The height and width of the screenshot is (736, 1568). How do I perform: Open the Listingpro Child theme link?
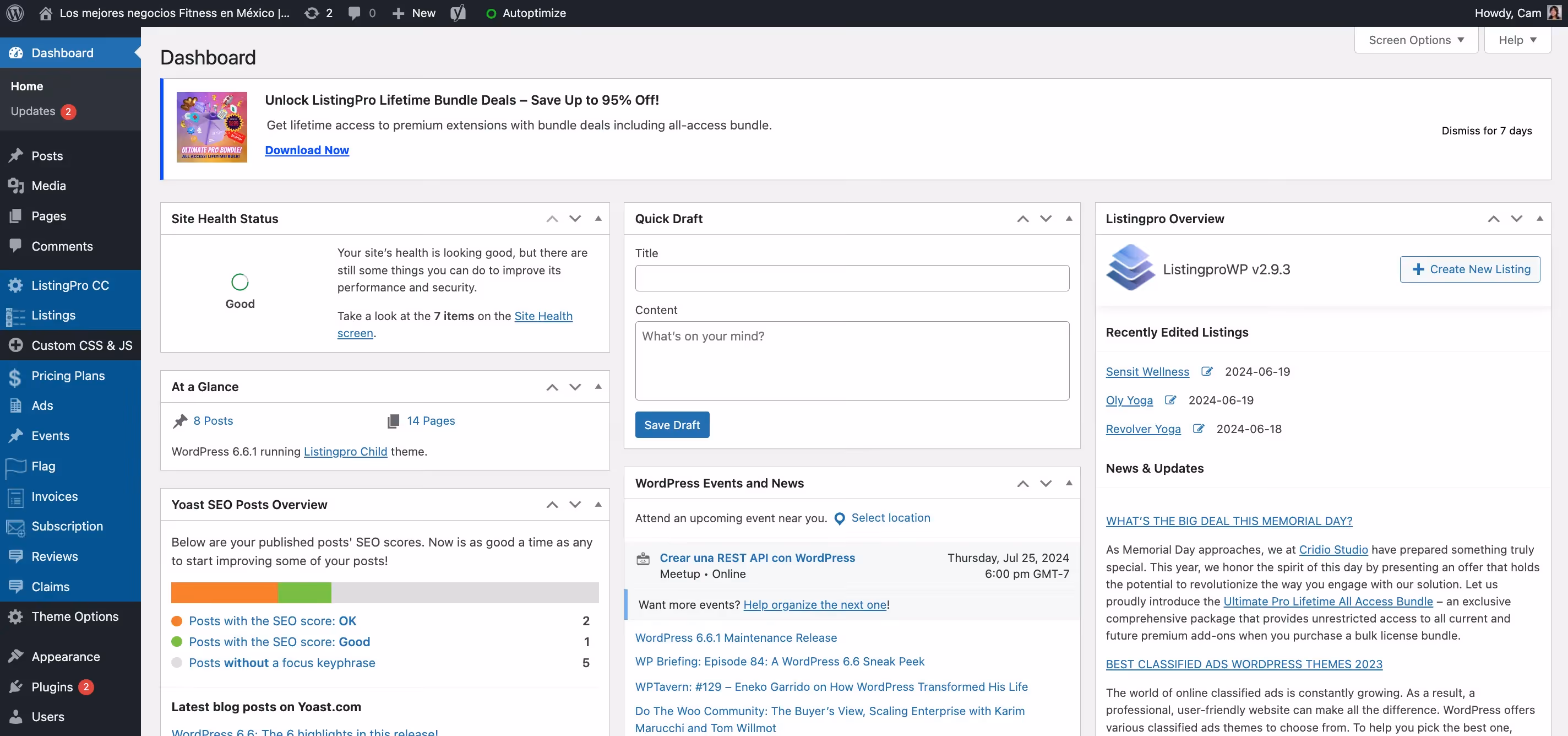coord(345,452)
